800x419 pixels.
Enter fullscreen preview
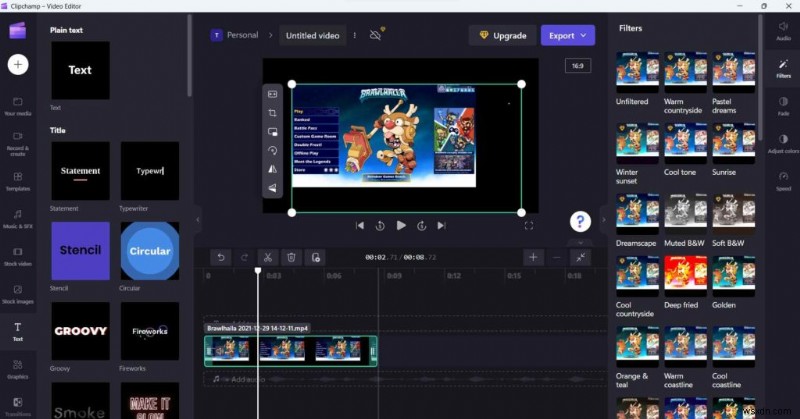coord(529,226)
